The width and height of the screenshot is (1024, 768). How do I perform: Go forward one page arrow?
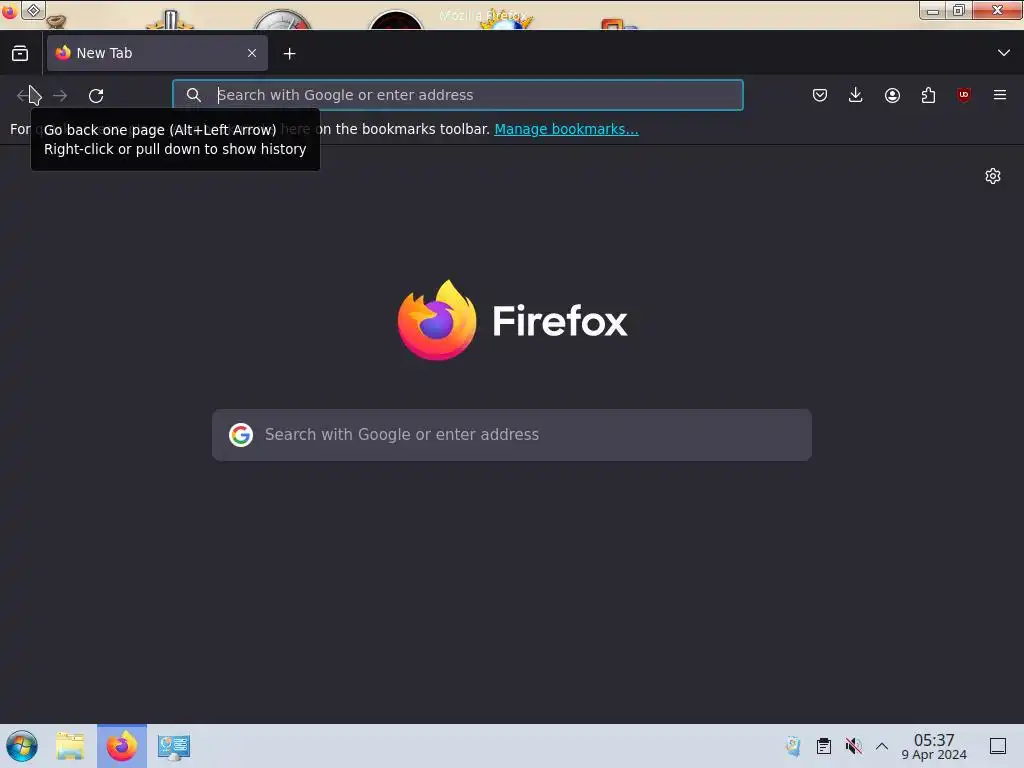tap(60, 95)
